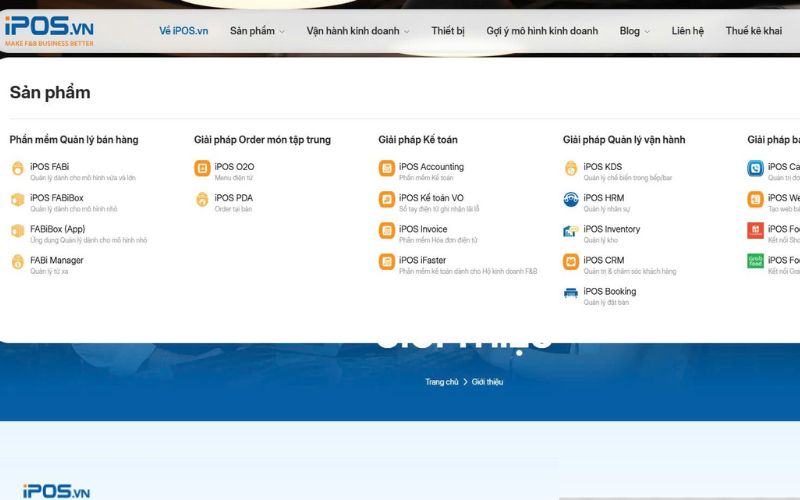Click the iPOS Invoice icon
The width and height of the screenshot is (800, 500).
(x=386, y=231)
